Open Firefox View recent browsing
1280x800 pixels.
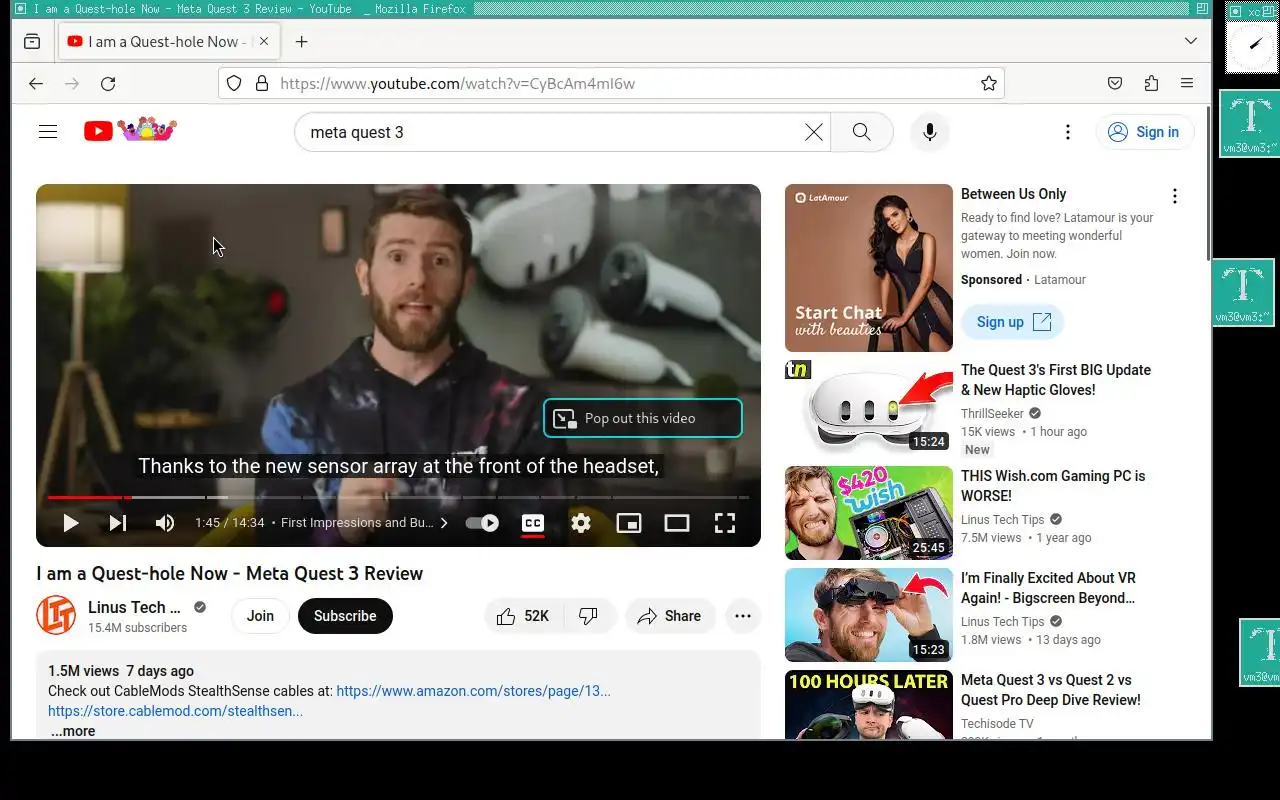[x=32, y=41]
